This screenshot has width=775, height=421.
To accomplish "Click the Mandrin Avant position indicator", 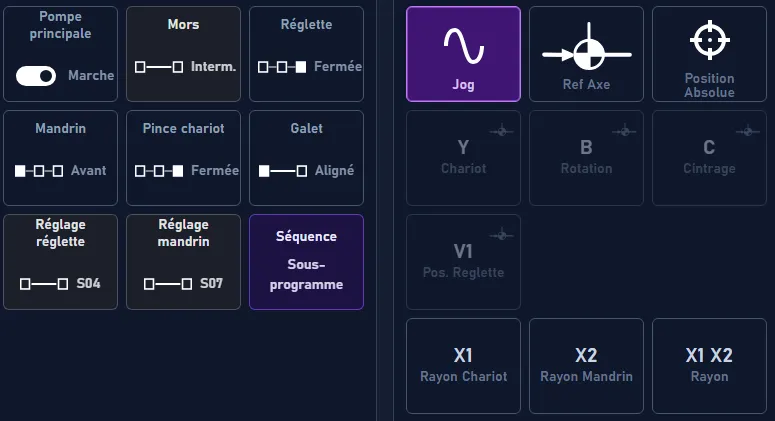I will pos(39,171).
